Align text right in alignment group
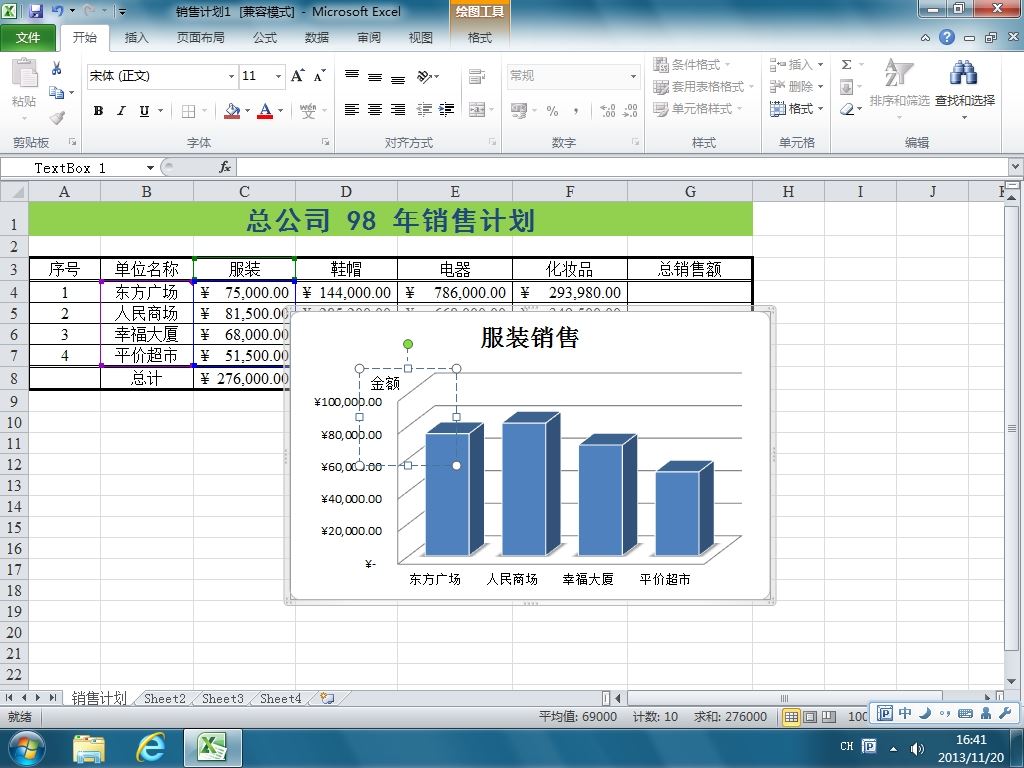 pos(398,110)
